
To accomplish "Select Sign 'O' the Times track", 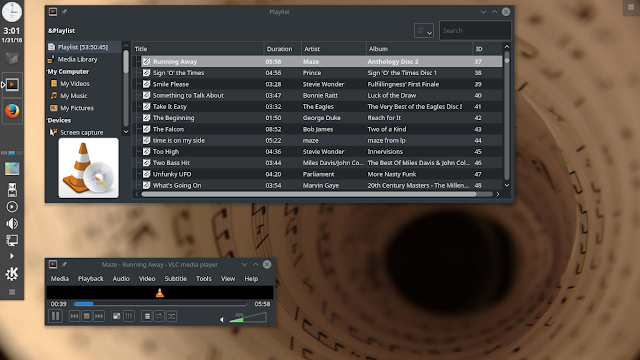I will pos(322,73).
